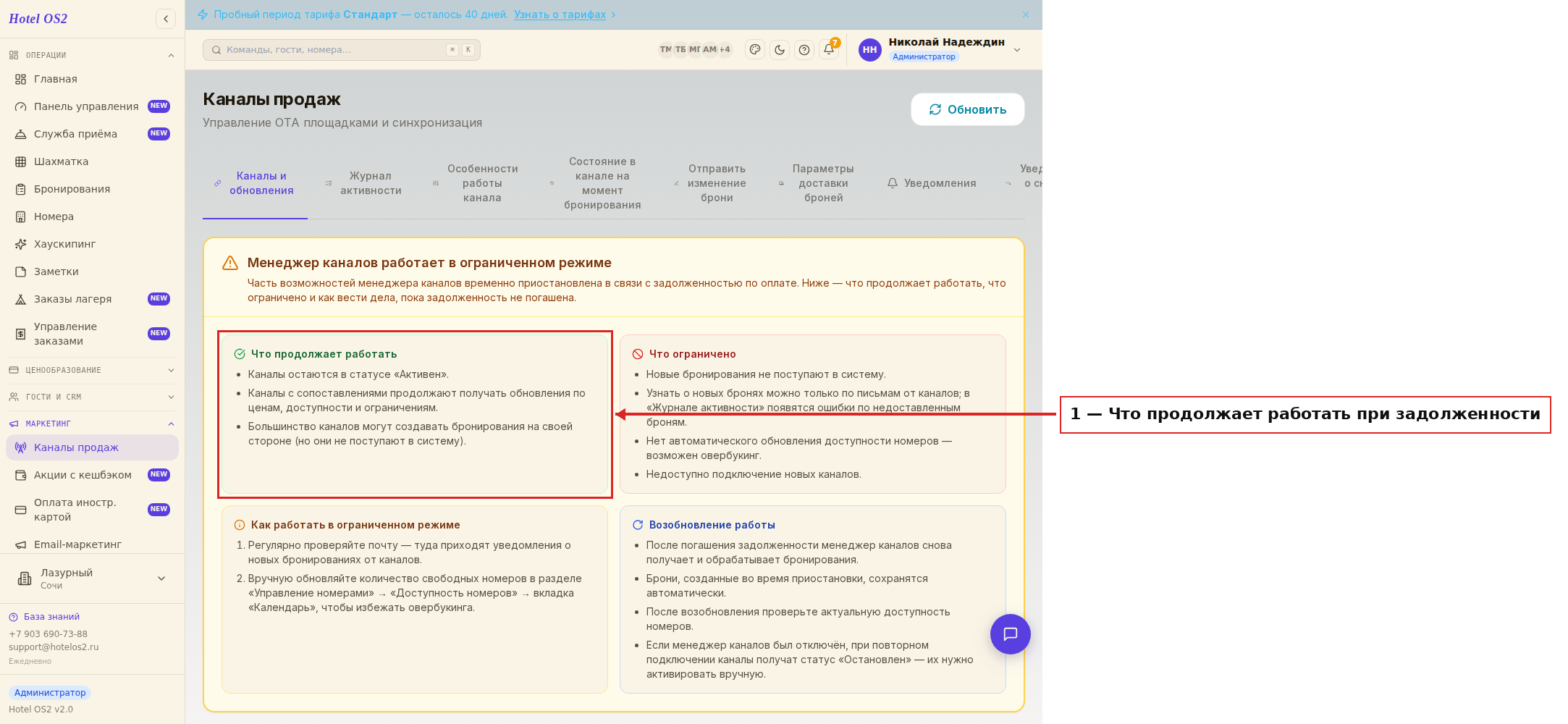Toggle dark mode moon icon

click(780, 50)
